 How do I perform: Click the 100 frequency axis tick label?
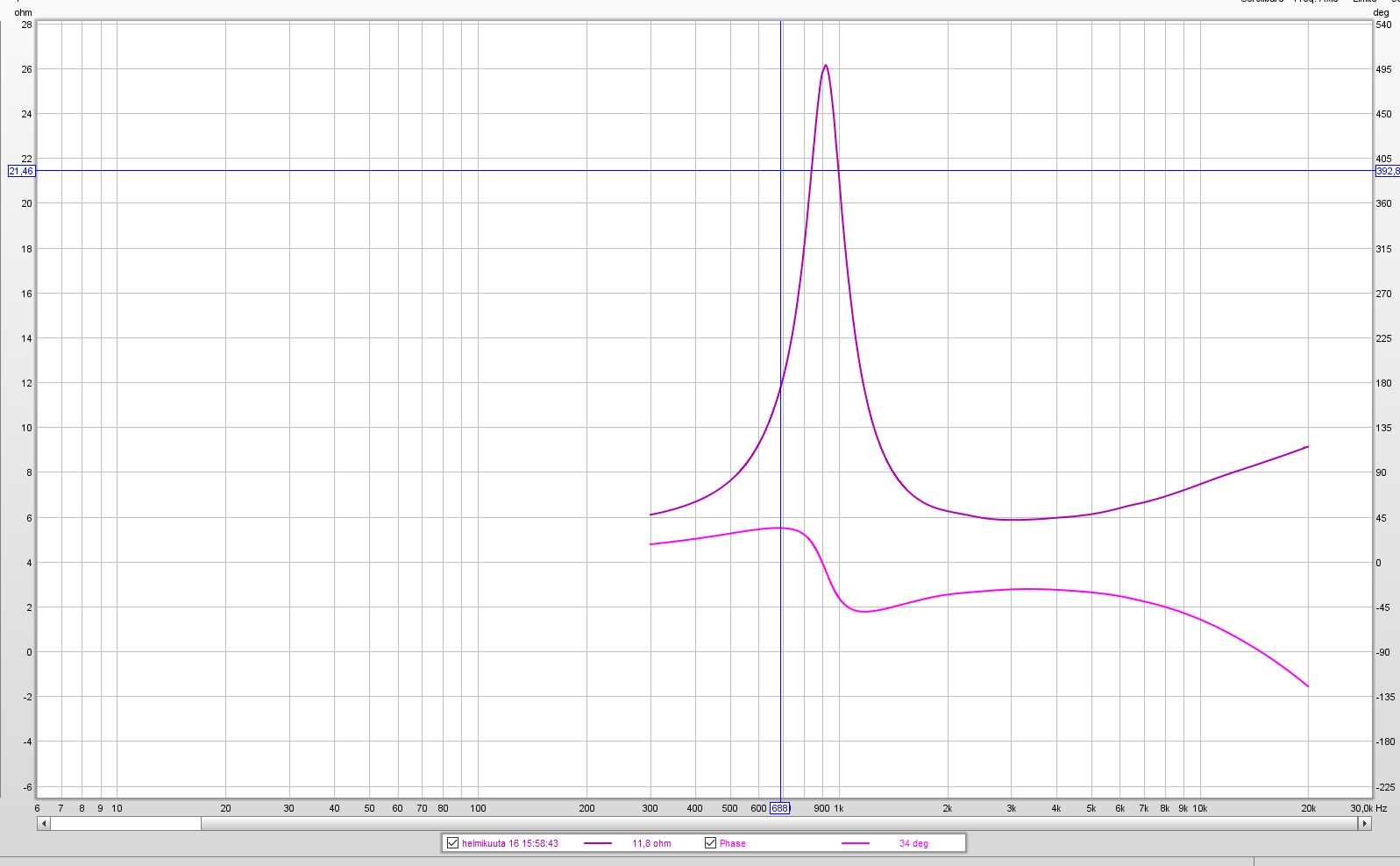pyautogui.click(x=478, y=808)
